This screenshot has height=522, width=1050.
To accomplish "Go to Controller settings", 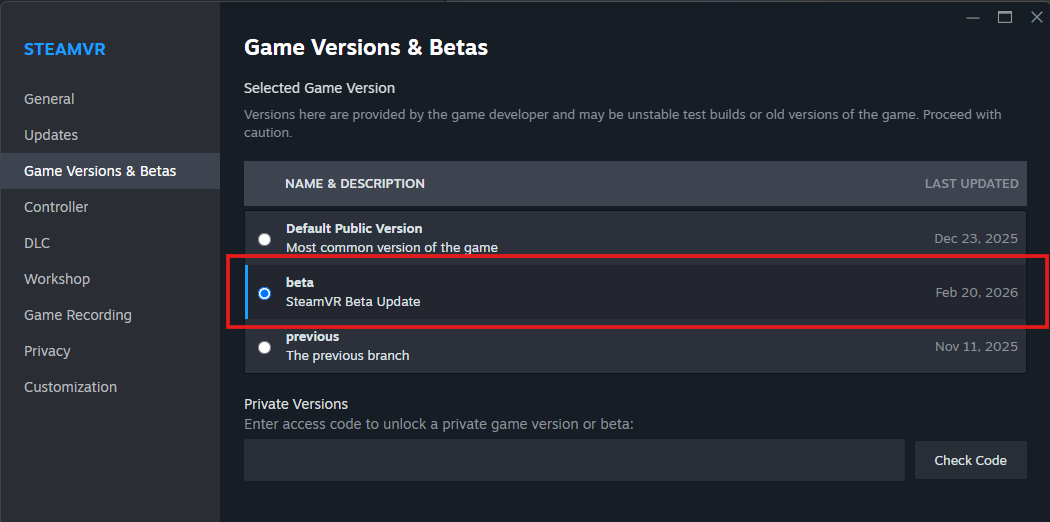I will pyautogui.click(x=56, y=207).
